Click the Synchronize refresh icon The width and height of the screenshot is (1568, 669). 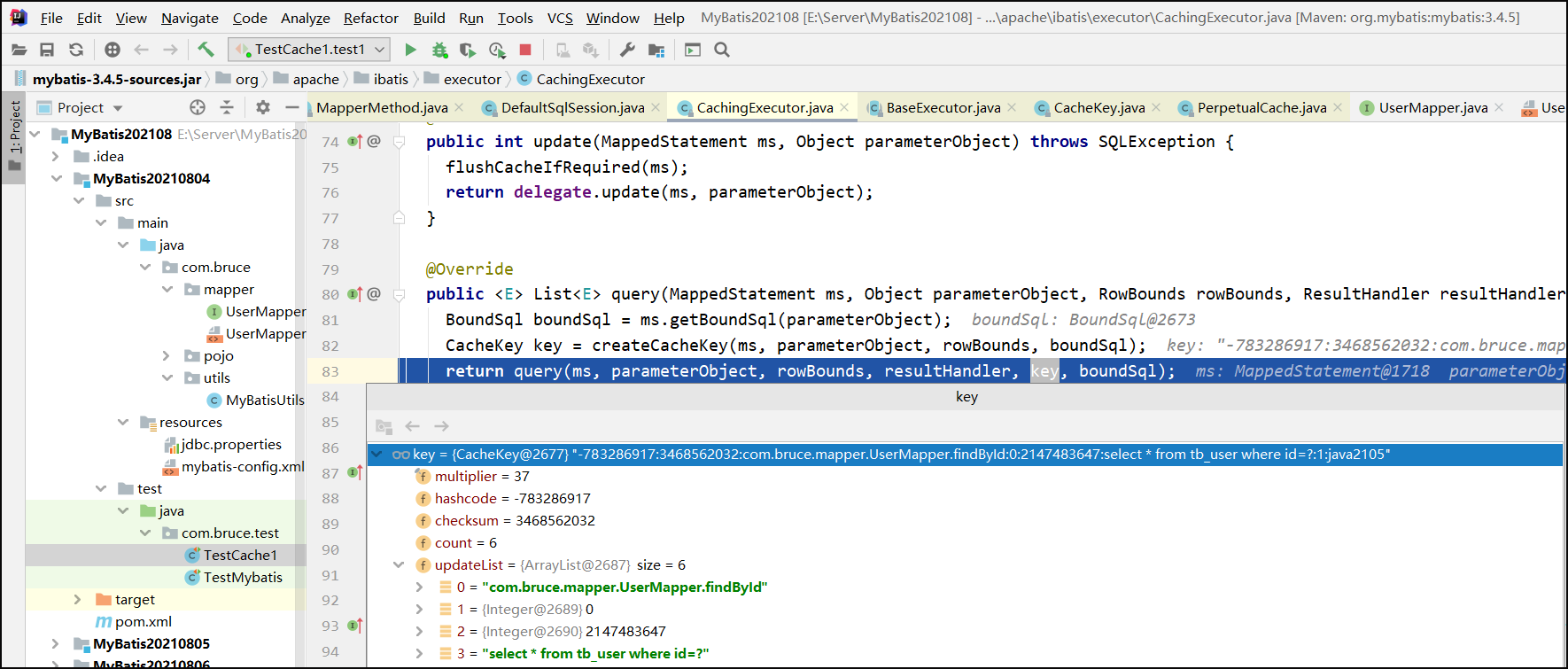click(x=76, y=51)
